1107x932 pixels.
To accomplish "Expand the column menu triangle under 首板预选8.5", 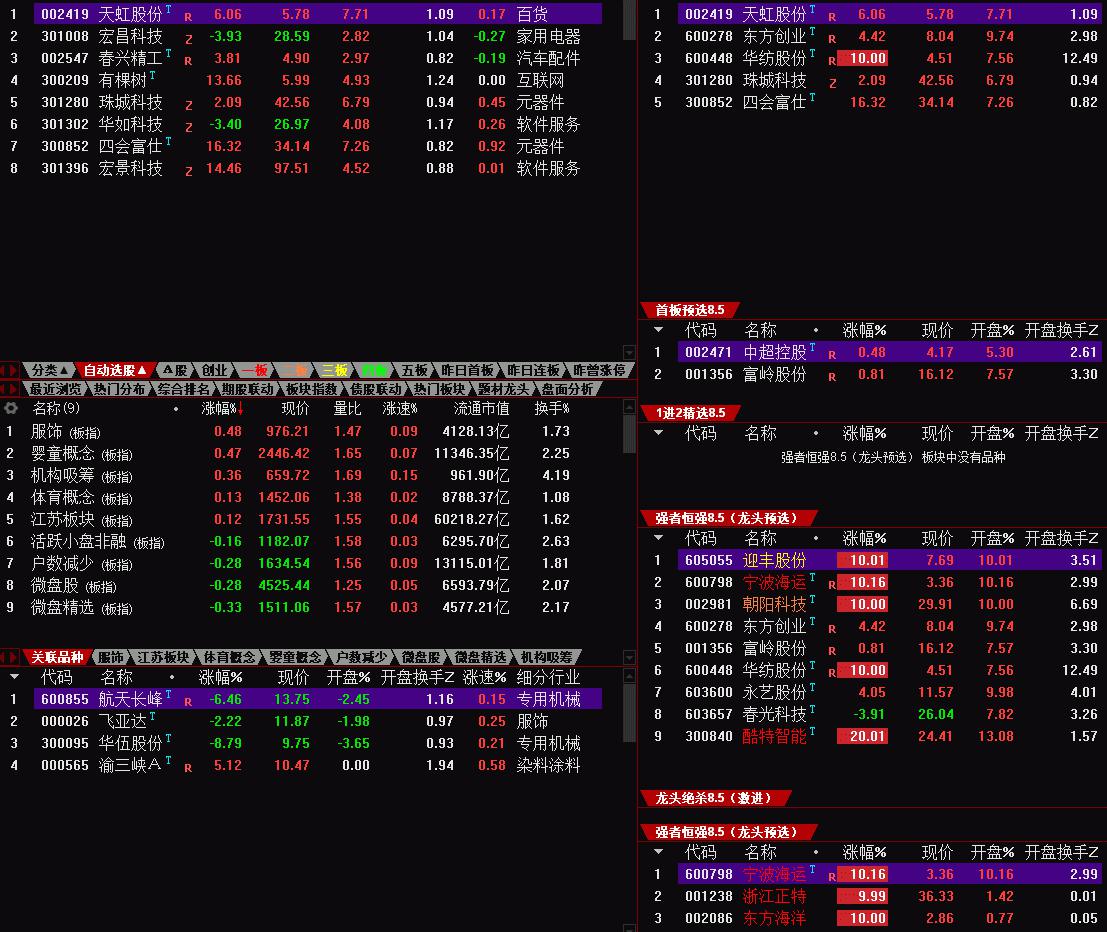I will click(x=658, y=330).
